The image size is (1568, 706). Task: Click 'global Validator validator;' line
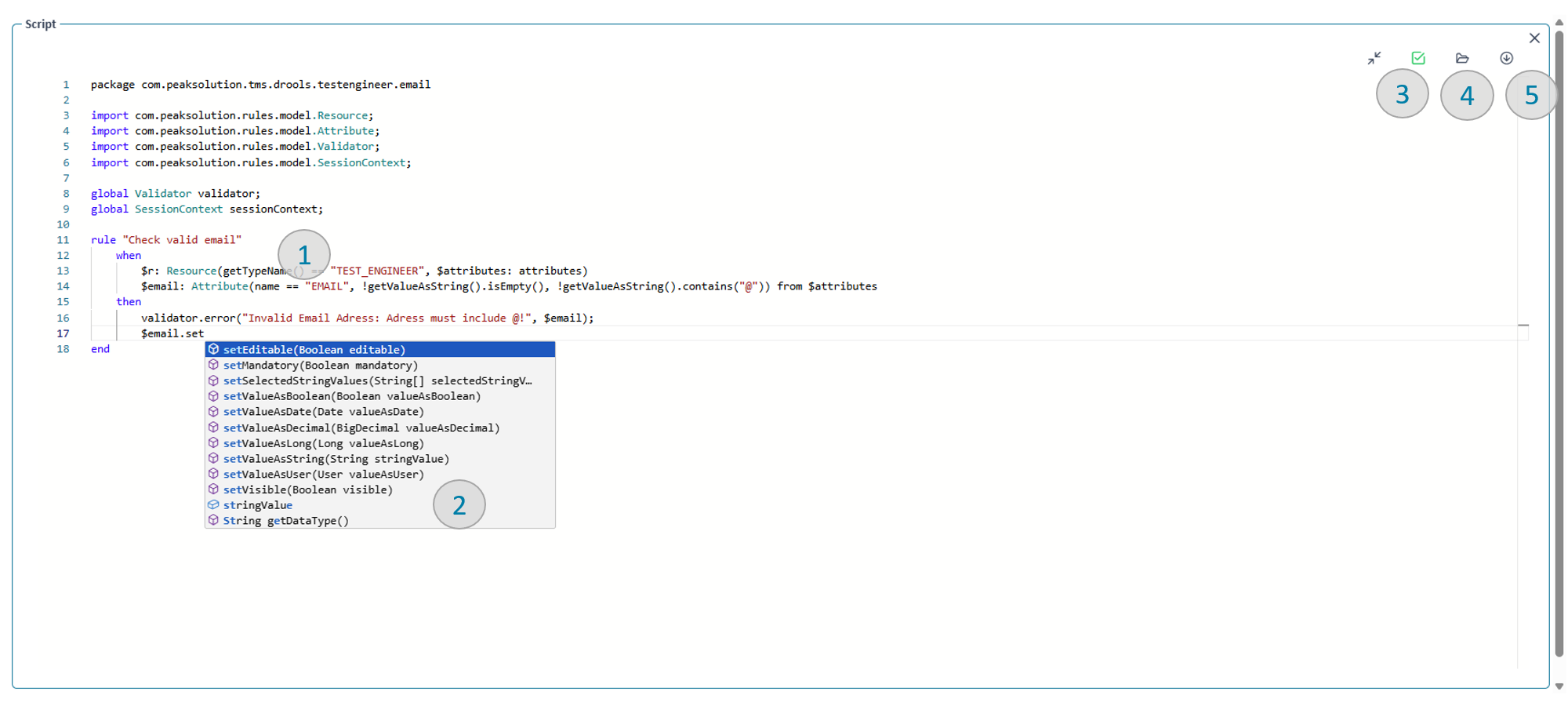pos(176,194)
